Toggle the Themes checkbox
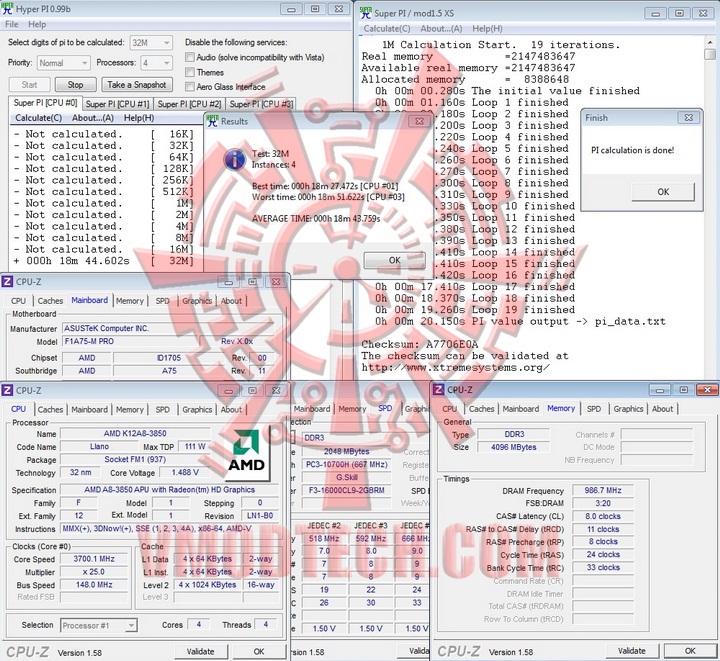 [190, 72]
